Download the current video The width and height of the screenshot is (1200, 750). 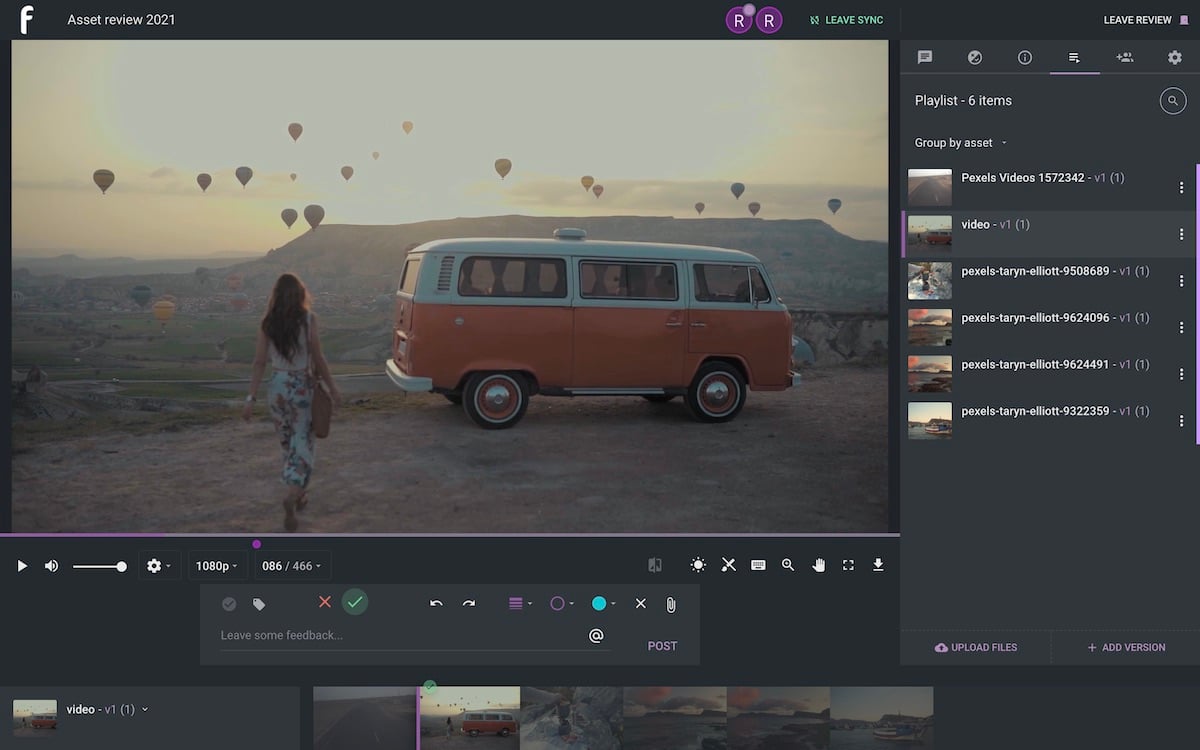click(x=878, y=565)
